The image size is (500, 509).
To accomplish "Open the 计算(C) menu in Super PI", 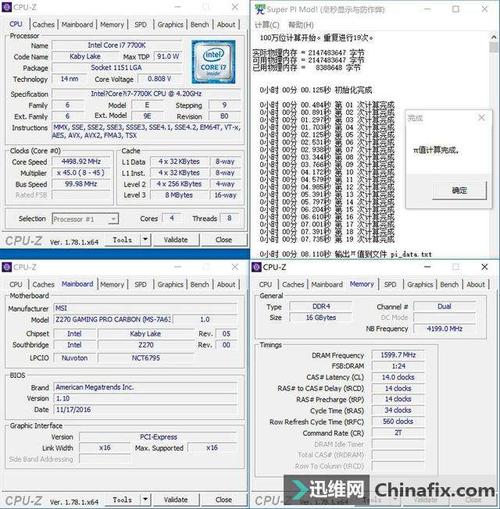I will tap(267, 25).
